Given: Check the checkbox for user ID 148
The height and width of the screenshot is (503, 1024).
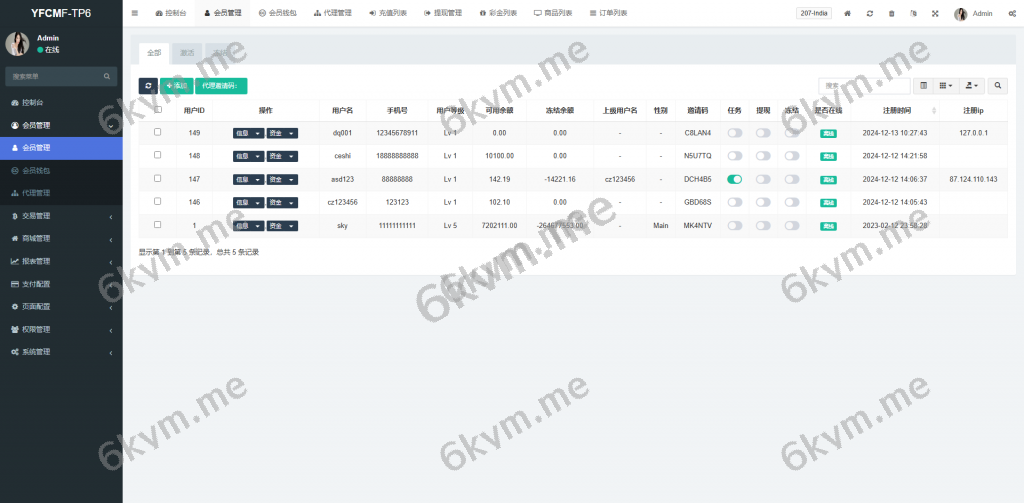Looking at the screenshot, I should [x=157, y=155].
